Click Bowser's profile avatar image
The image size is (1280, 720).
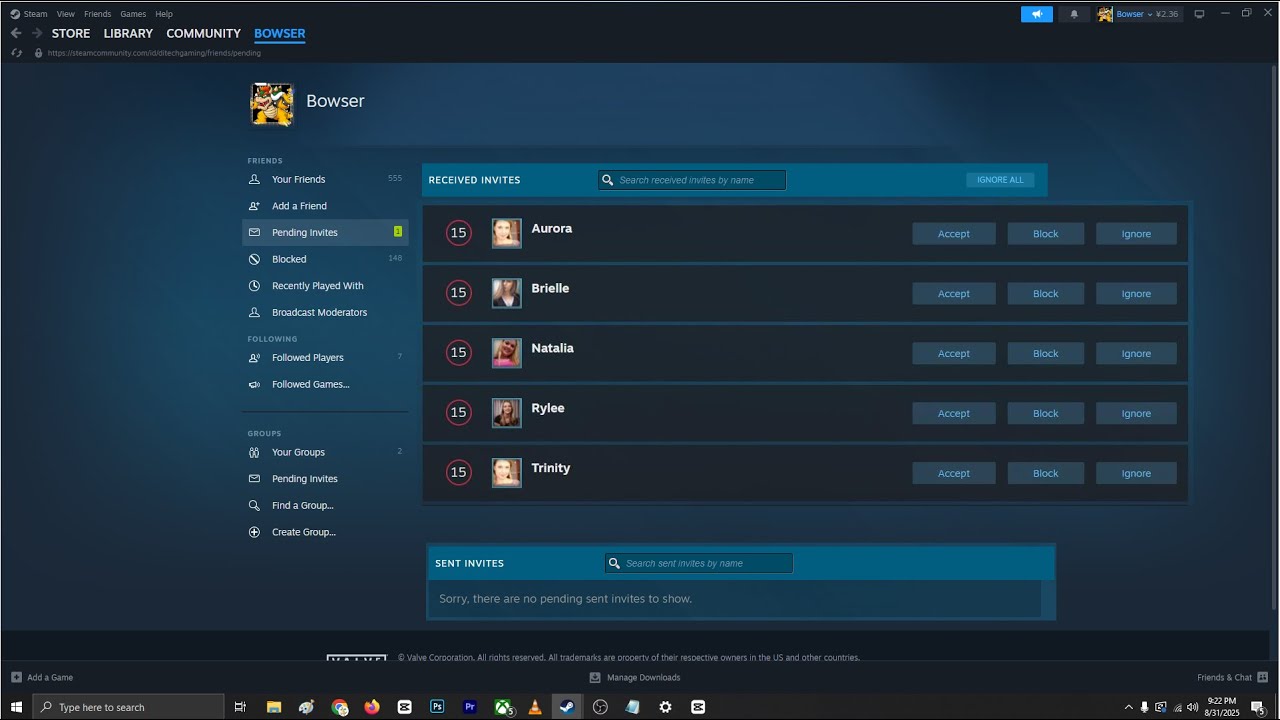[x=272, y=104]
